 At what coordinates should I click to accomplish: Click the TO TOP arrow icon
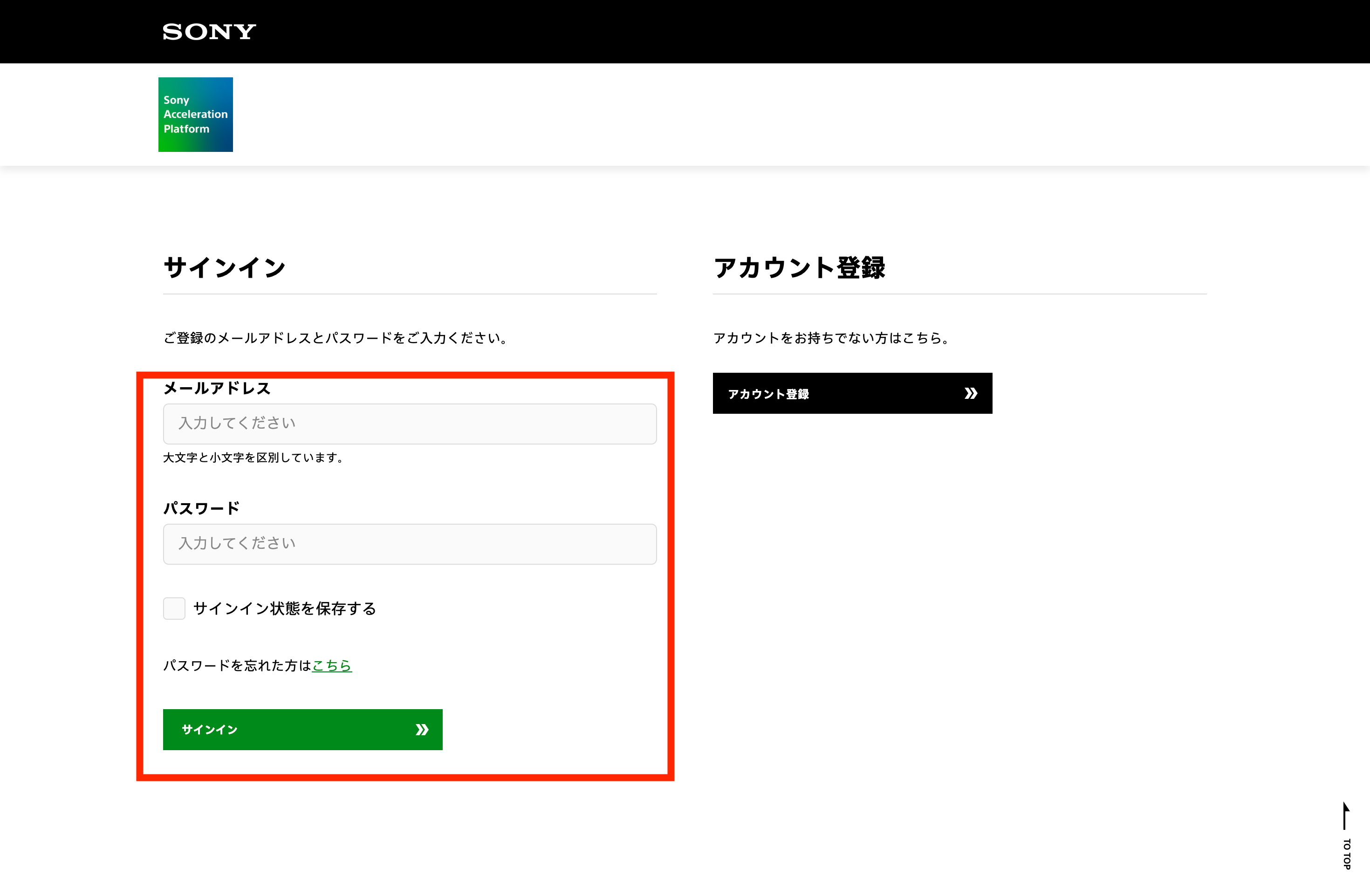[1345, 816]
